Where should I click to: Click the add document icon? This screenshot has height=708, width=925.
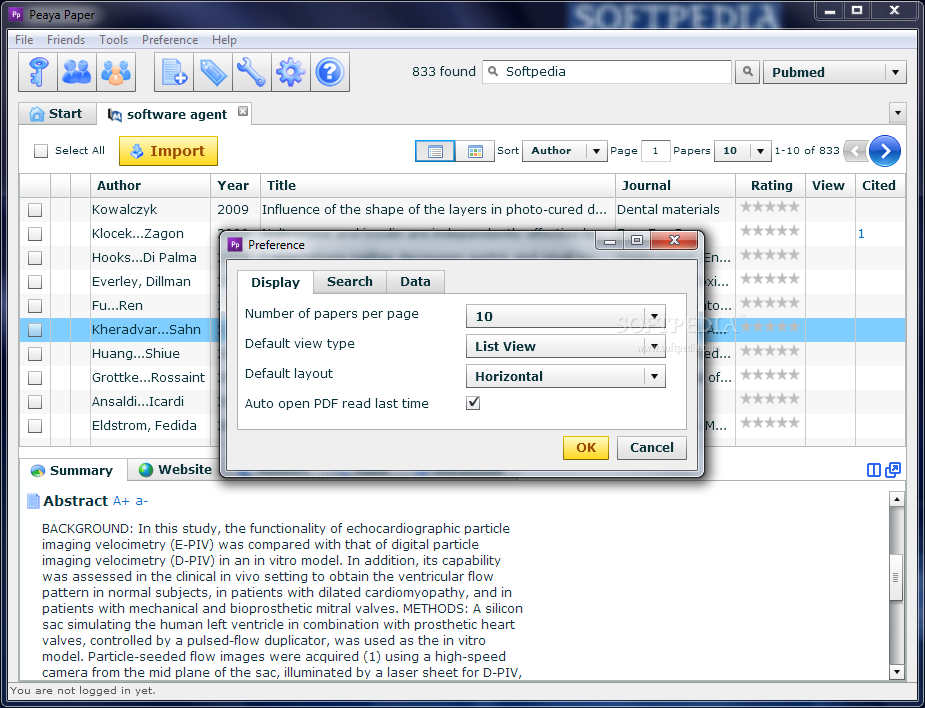click(174, 72)
